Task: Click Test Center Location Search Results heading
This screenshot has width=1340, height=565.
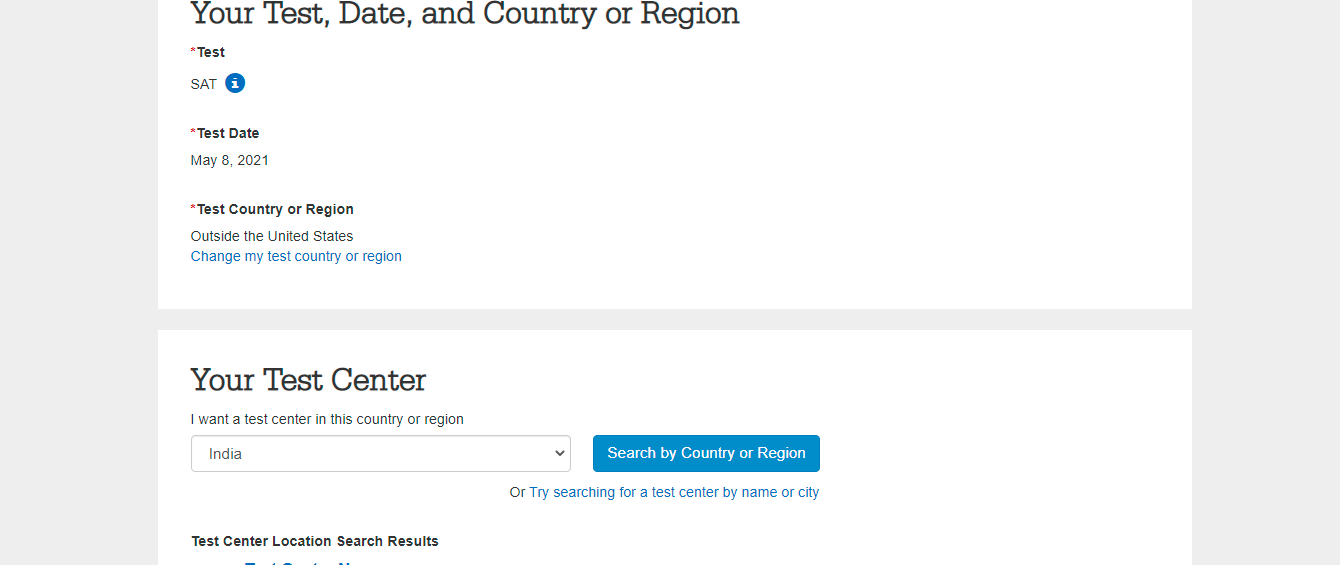Action: [315, 541]
